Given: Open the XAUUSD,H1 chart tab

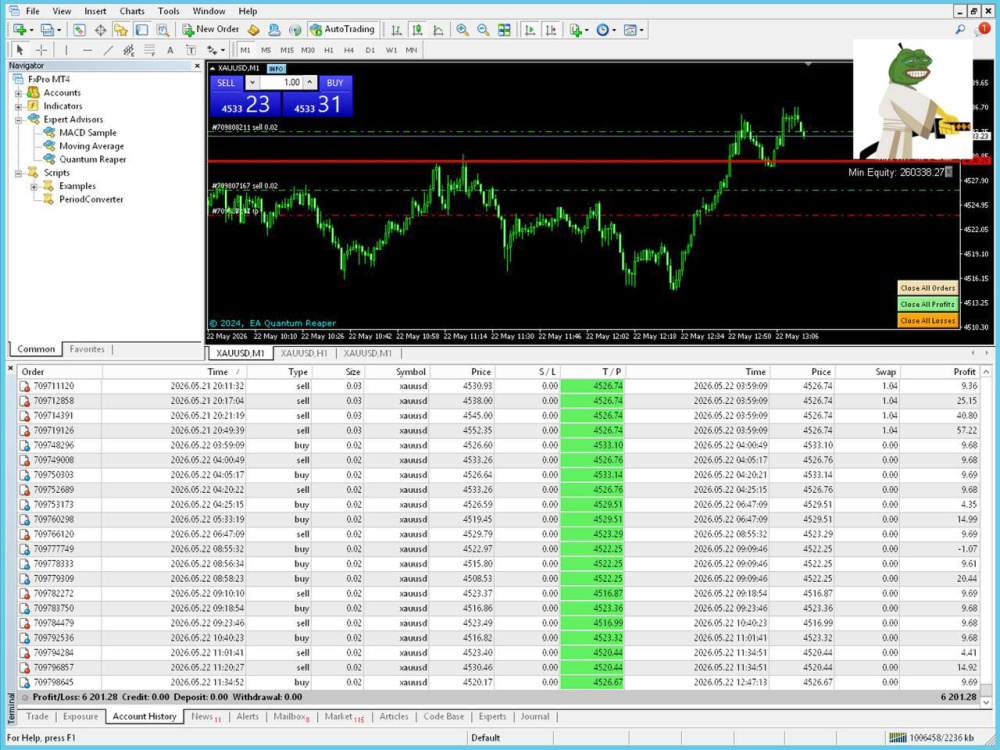Looking at the screenshot, I should [304, 353].
